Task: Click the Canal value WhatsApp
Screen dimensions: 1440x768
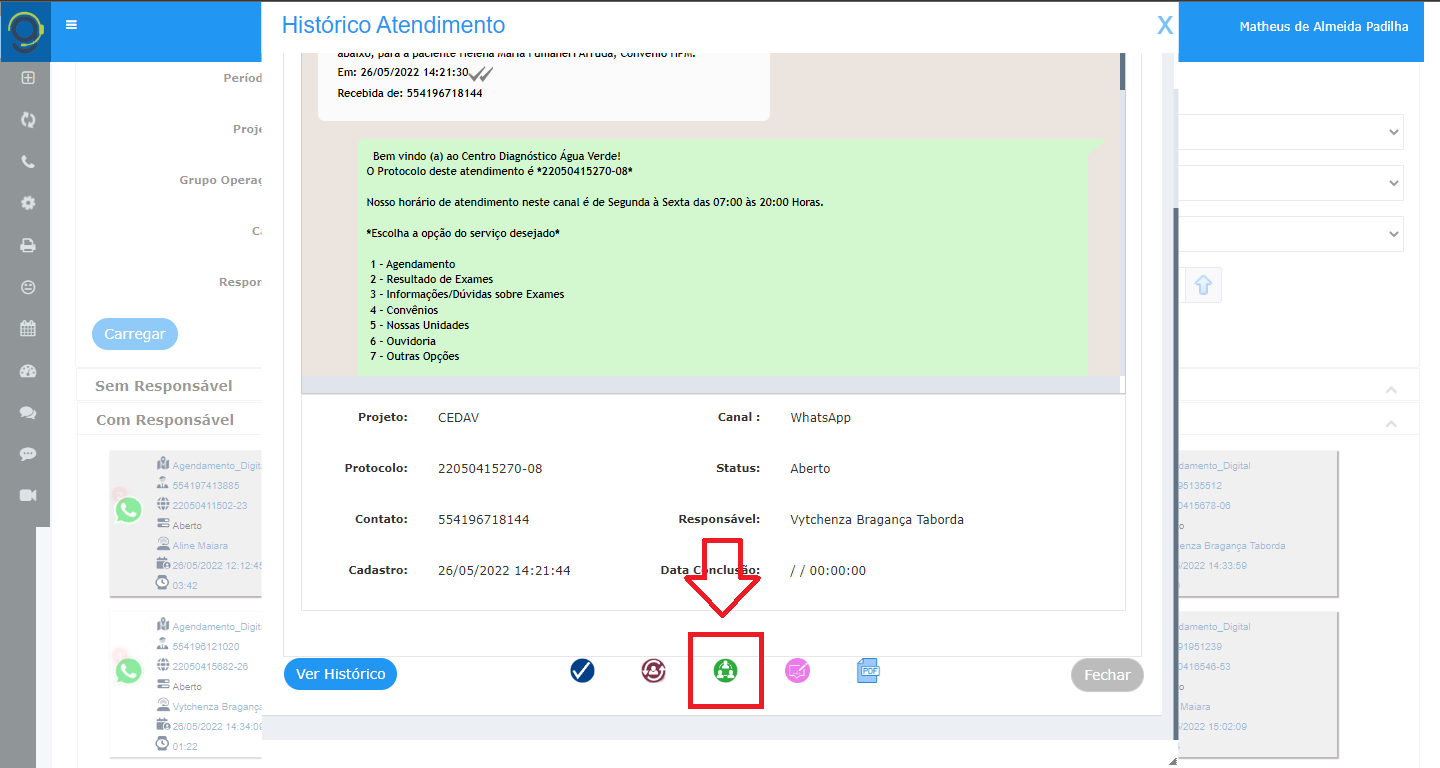Action: 820,417
